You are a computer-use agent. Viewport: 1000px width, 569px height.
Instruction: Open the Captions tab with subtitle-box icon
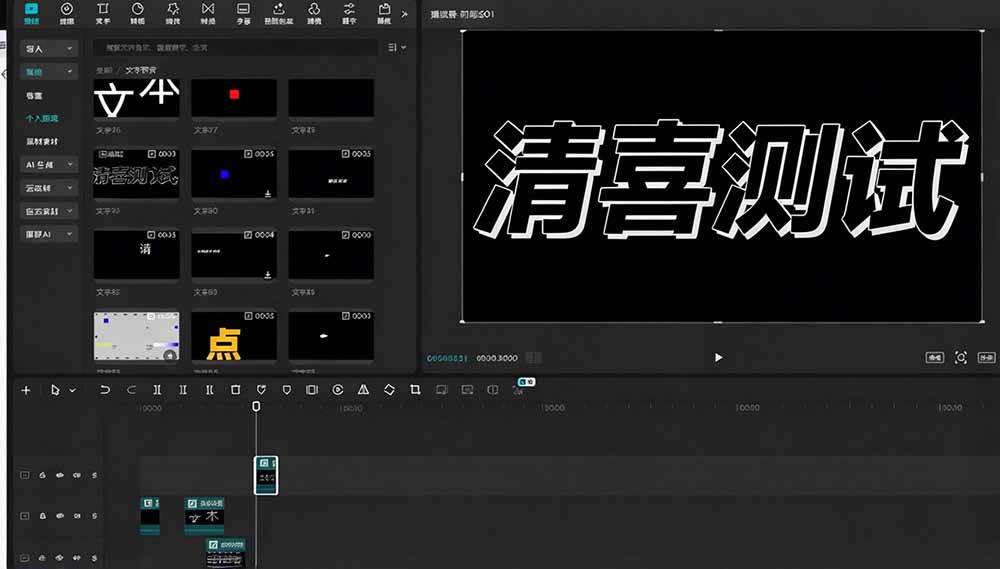tap(243, 13)
